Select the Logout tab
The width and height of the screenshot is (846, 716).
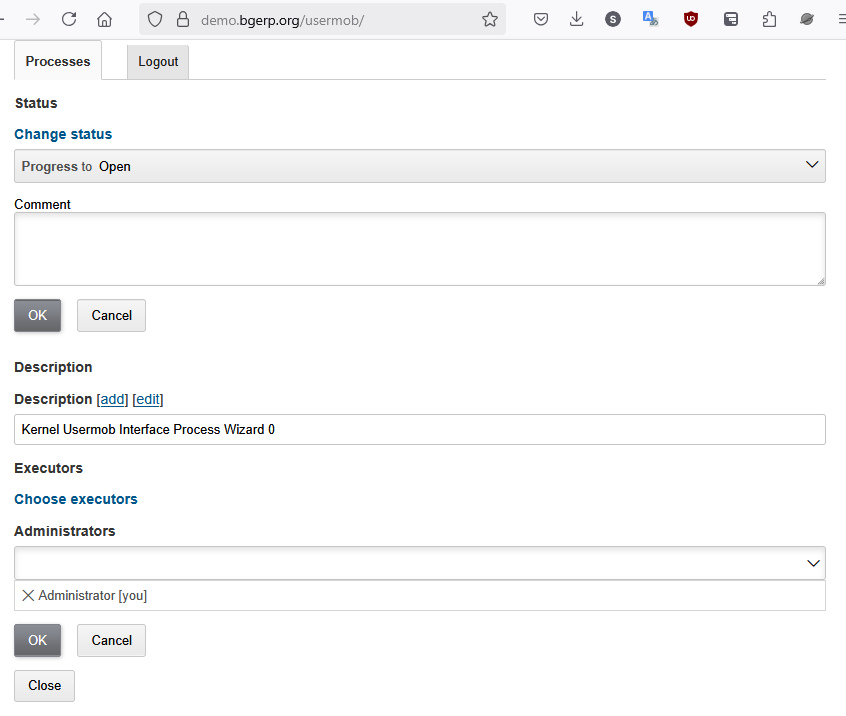coord(158,62)
